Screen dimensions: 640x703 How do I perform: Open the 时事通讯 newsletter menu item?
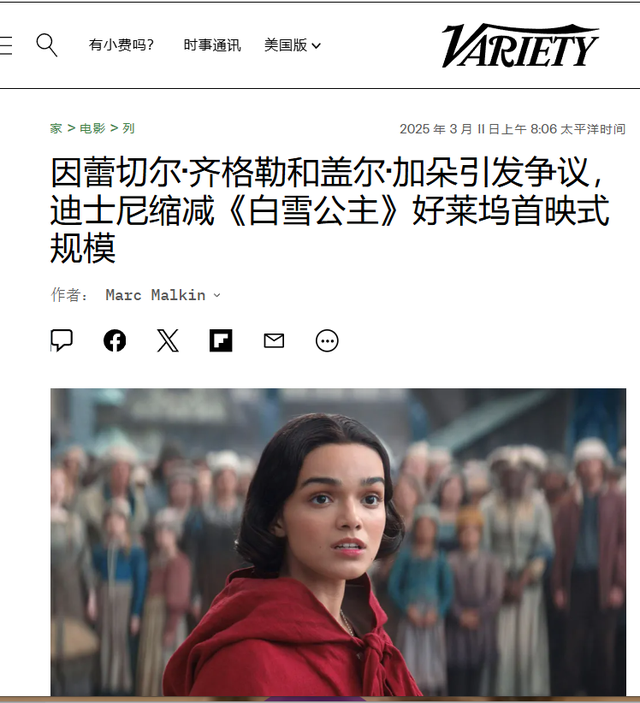tap(212, 45)
